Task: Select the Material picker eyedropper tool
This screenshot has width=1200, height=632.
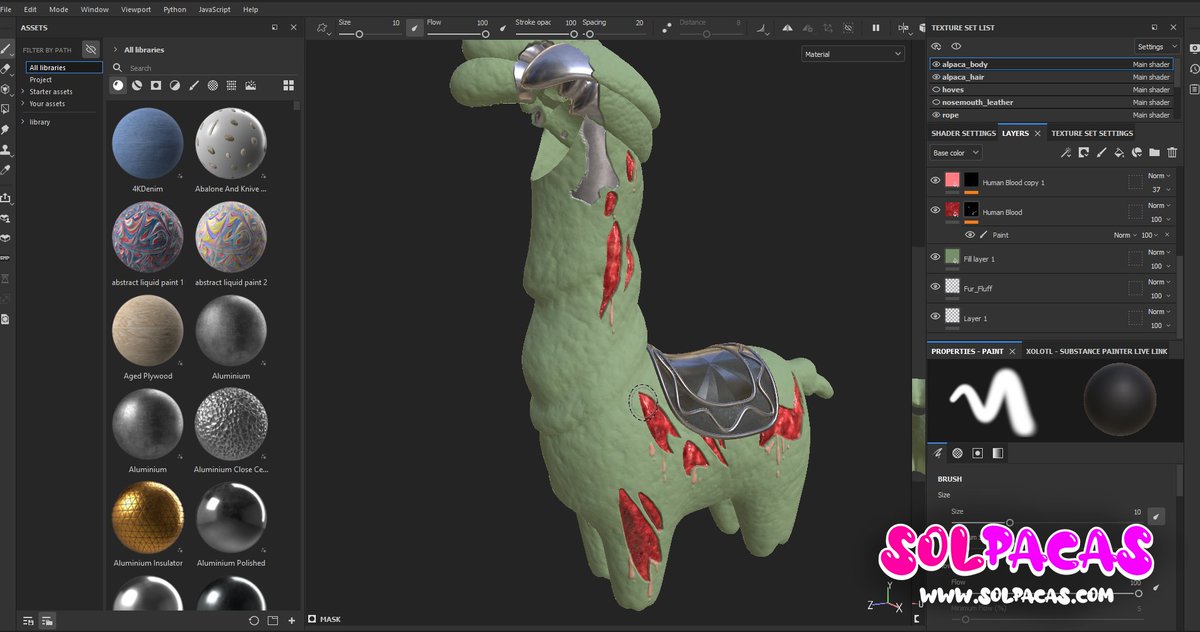Action: tap(6, 170)
